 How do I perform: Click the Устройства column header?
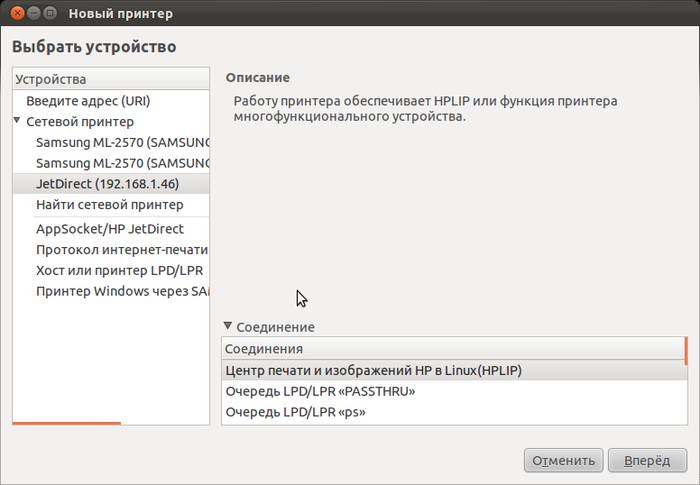(110, 79)
